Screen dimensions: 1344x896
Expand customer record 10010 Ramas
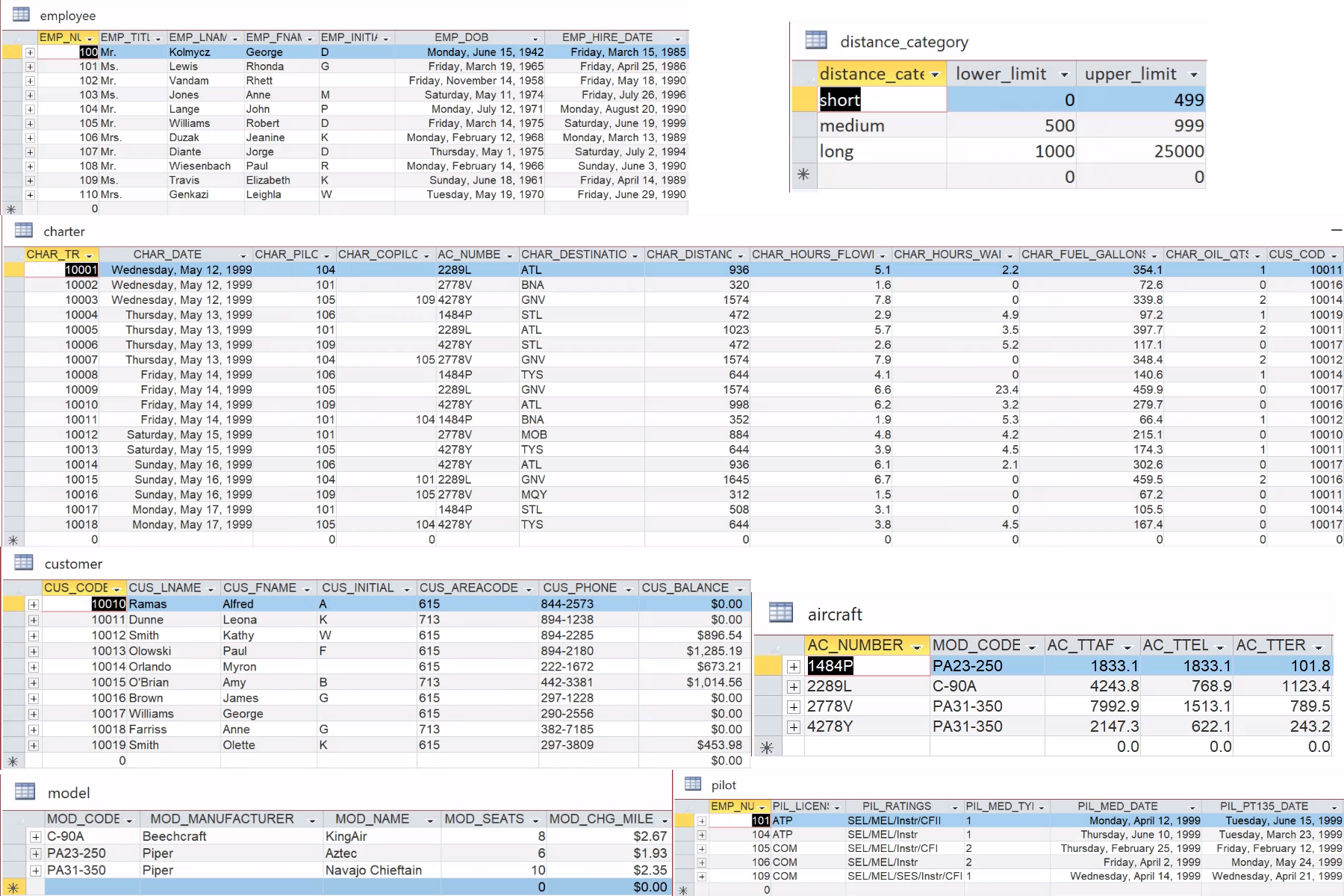coord(33,603)
